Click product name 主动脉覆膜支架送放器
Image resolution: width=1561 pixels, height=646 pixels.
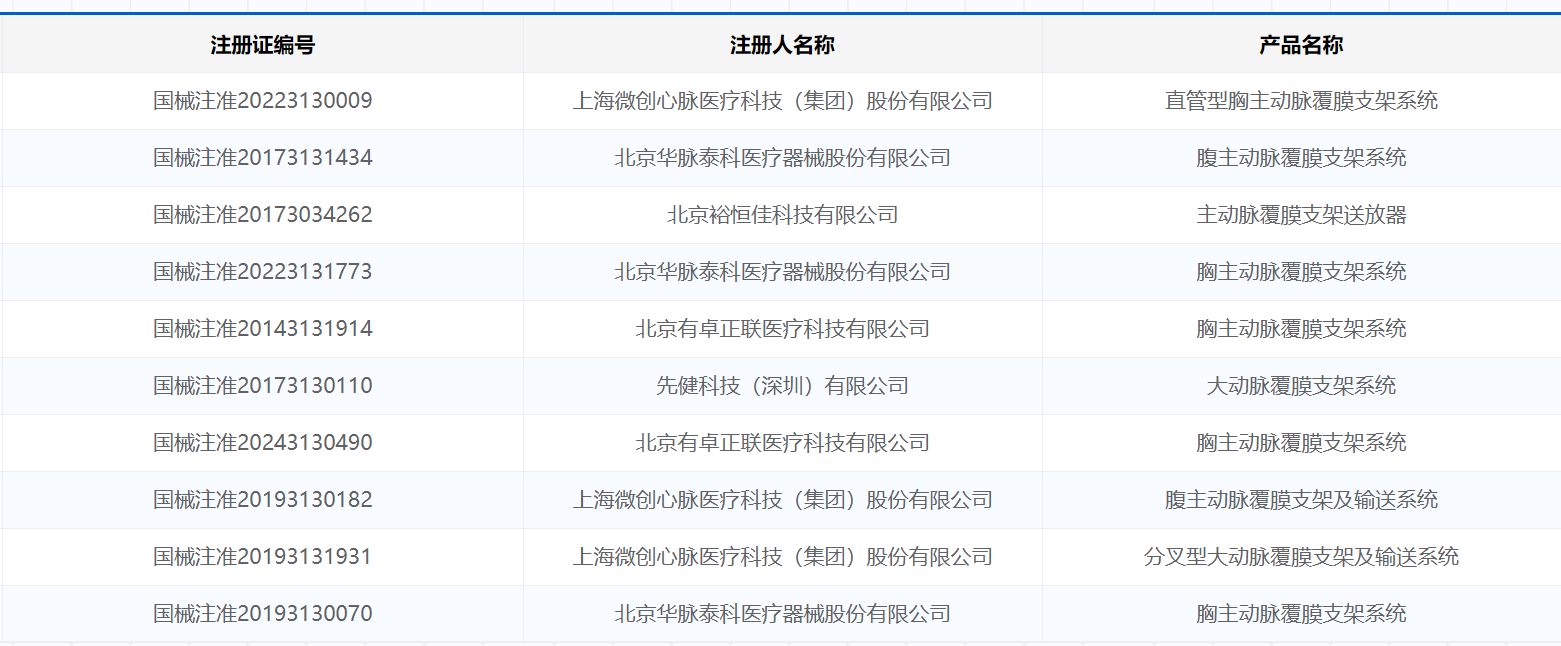pos(1301,215)
